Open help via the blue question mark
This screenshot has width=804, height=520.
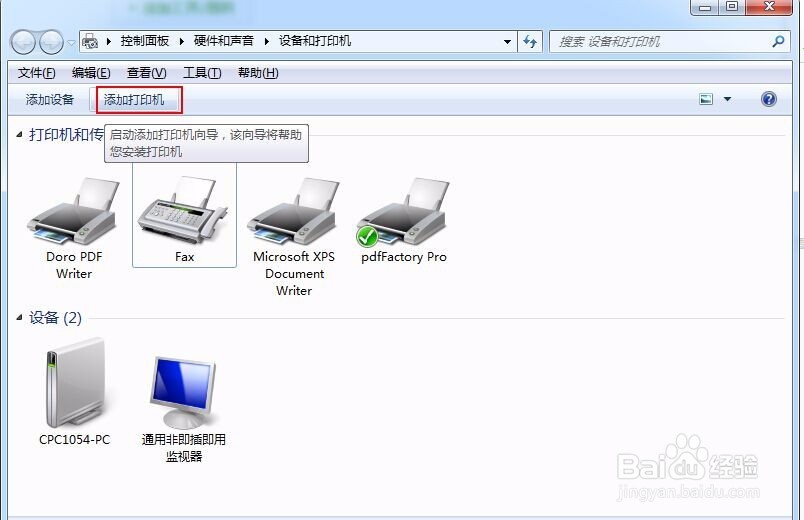[769, 99]
